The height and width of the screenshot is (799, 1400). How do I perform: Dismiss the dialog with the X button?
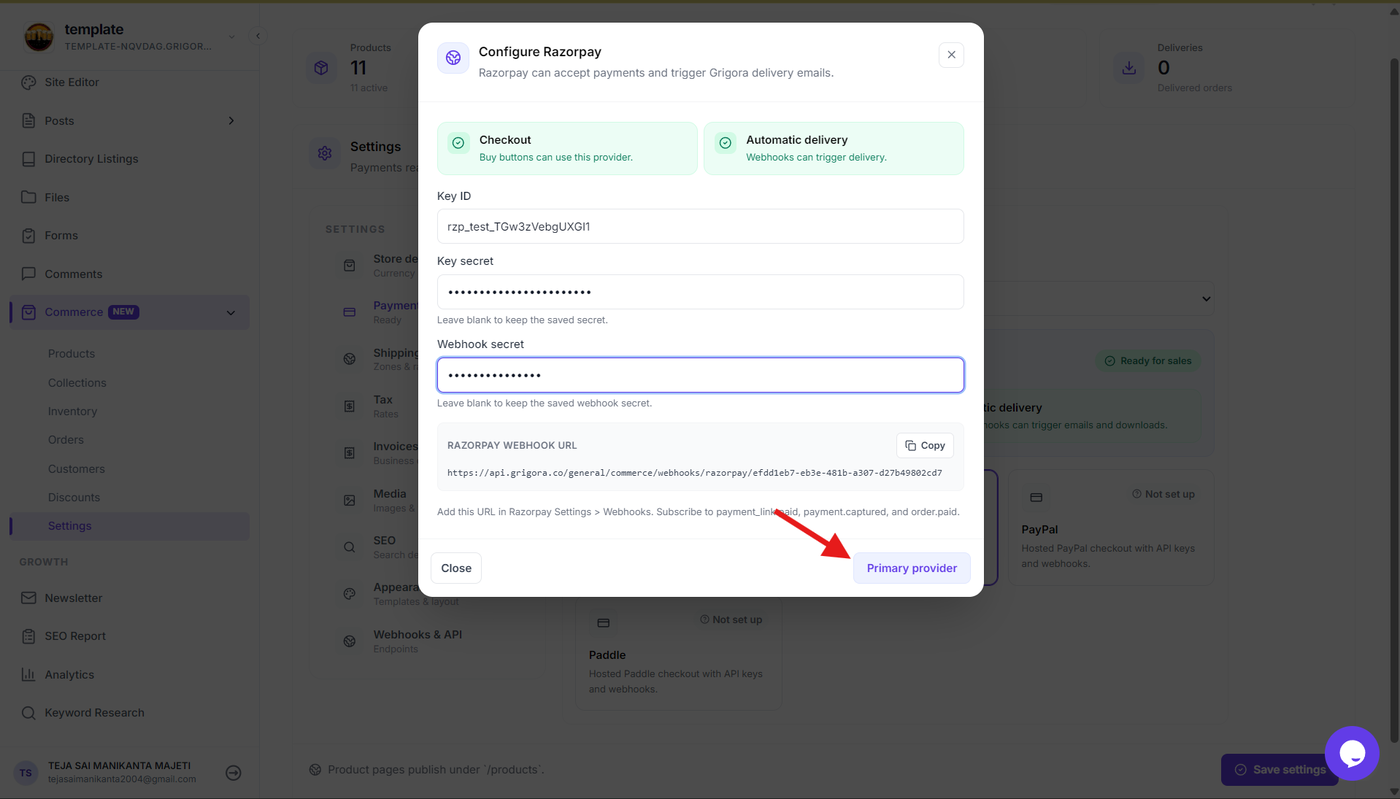(951, 55)
